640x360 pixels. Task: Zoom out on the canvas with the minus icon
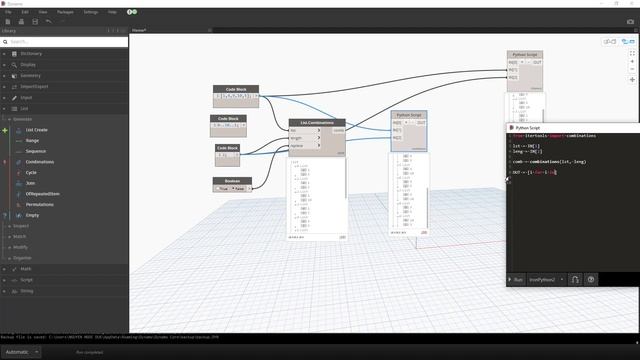(x=632, y=69)
